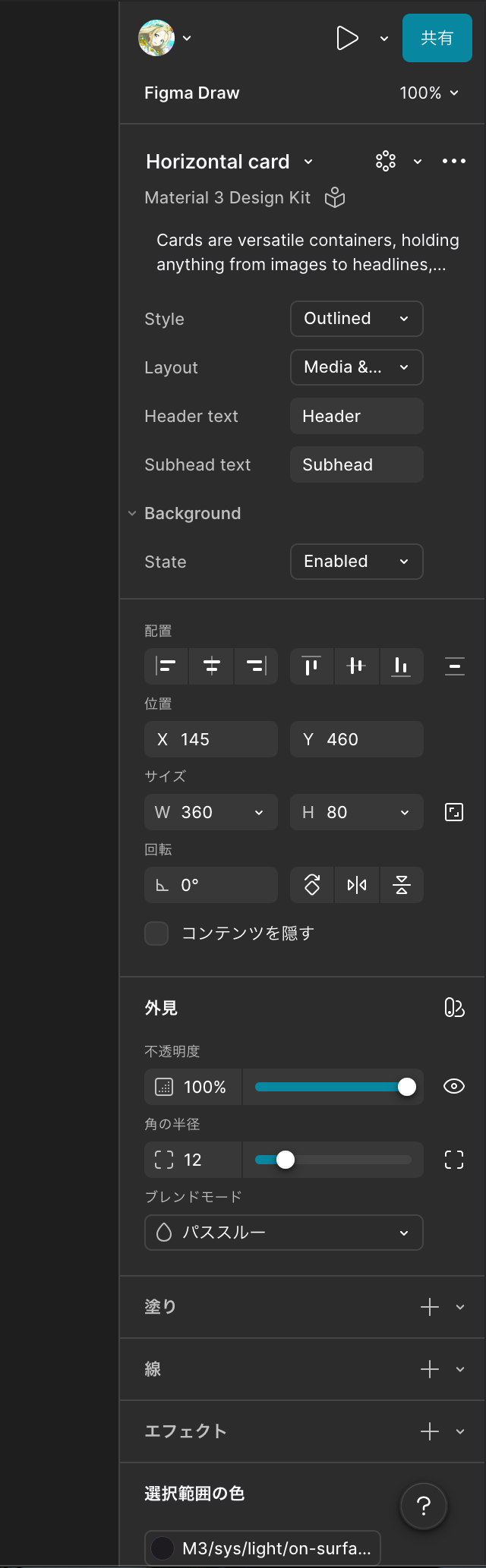Click the 共有 share button
This screenshot has width=486, height=1568.
point(437,38)
